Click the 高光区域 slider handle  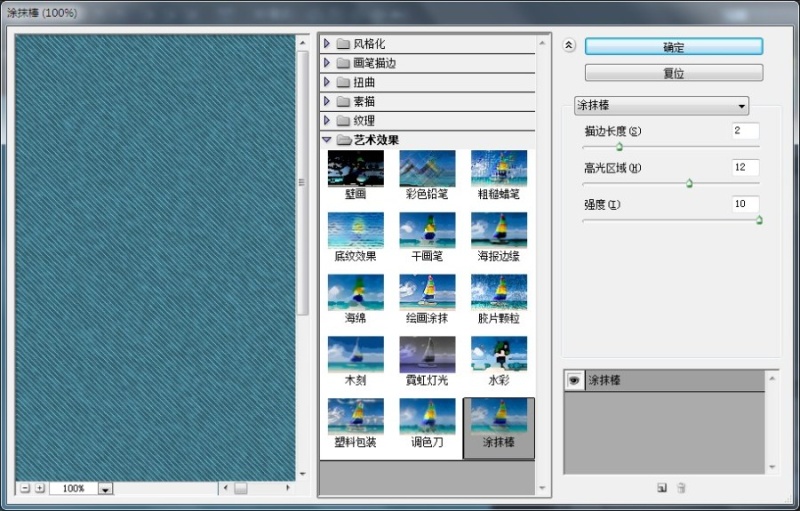pyautogui.click(x=689, y=183)
